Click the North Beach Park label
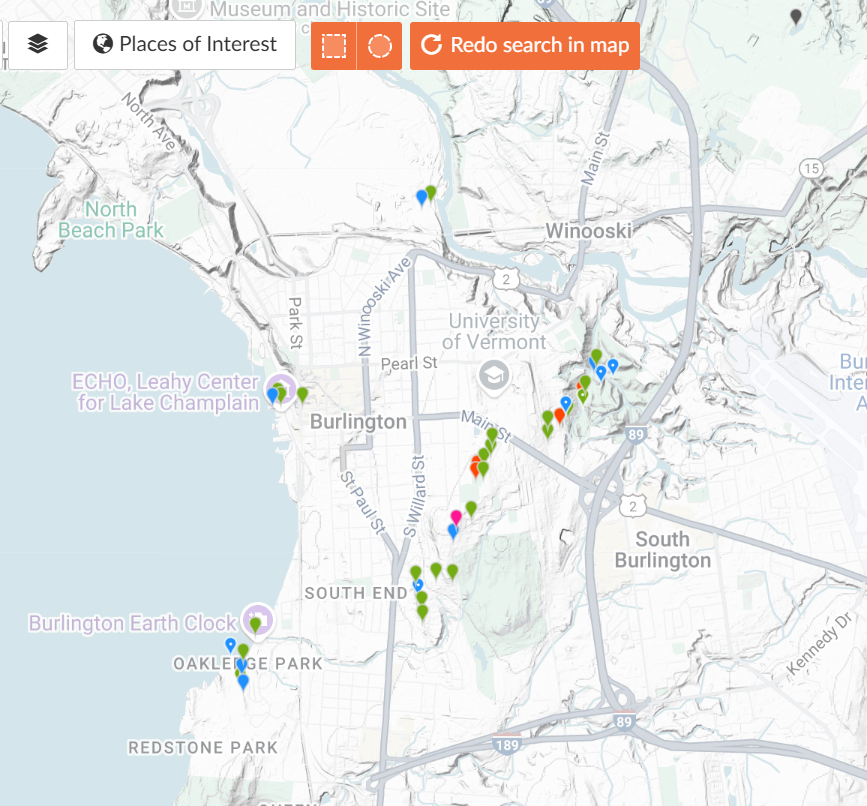 (110, 220)
